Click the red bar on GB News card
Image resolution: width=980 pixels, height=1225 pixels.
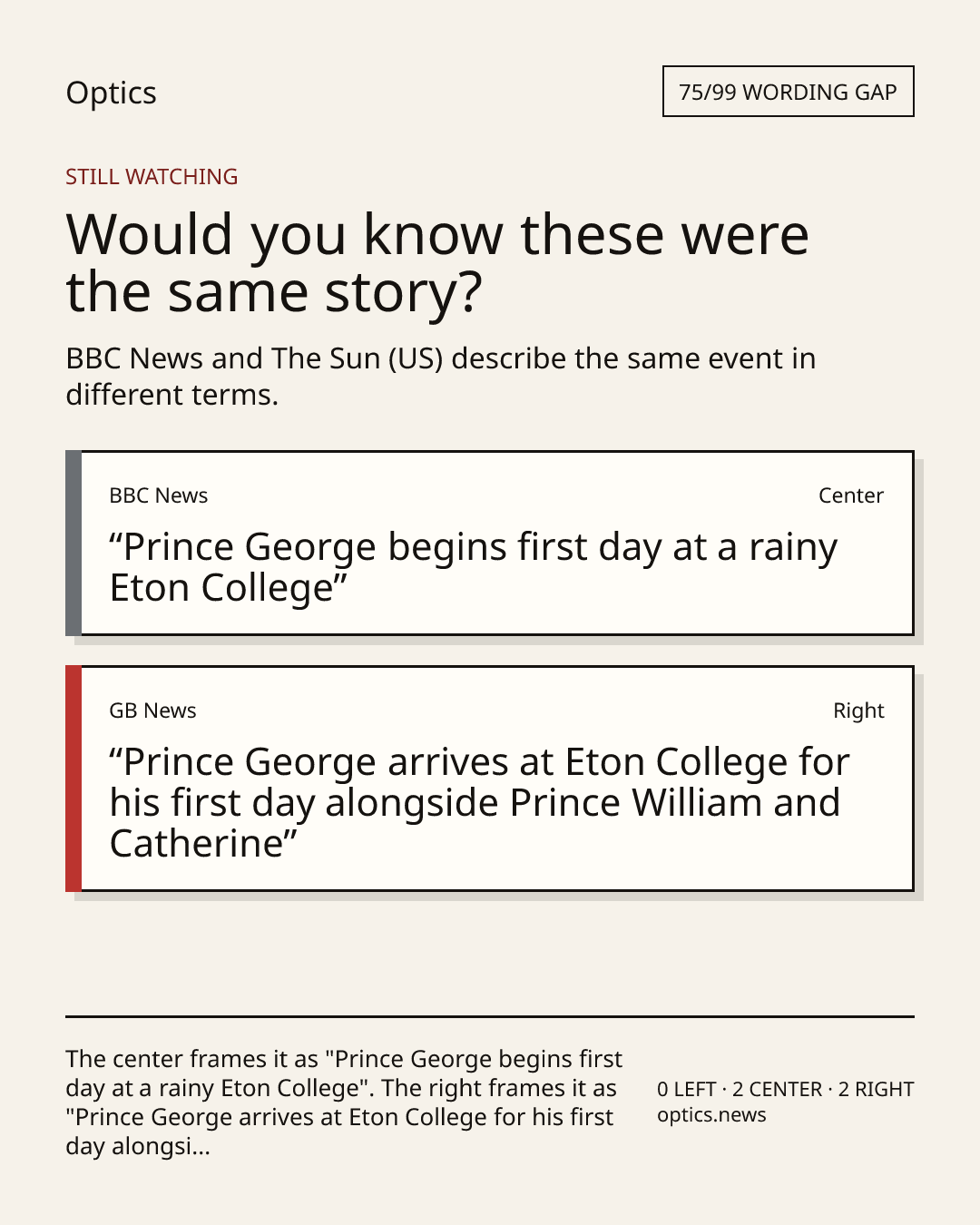(x=73, y=779)
